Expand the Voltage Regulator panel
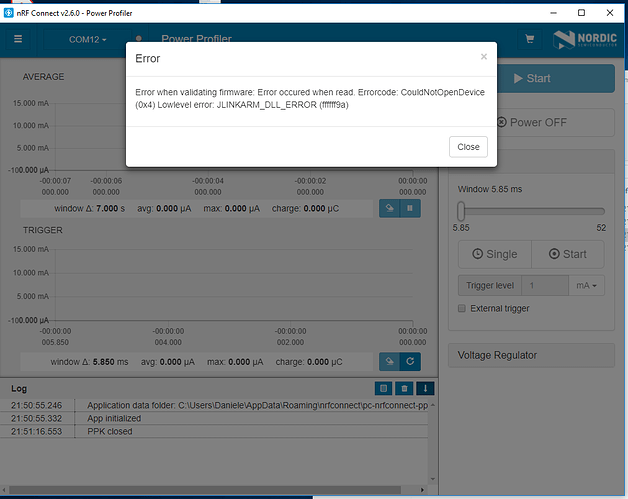628x499 pixels. point(531,355)
